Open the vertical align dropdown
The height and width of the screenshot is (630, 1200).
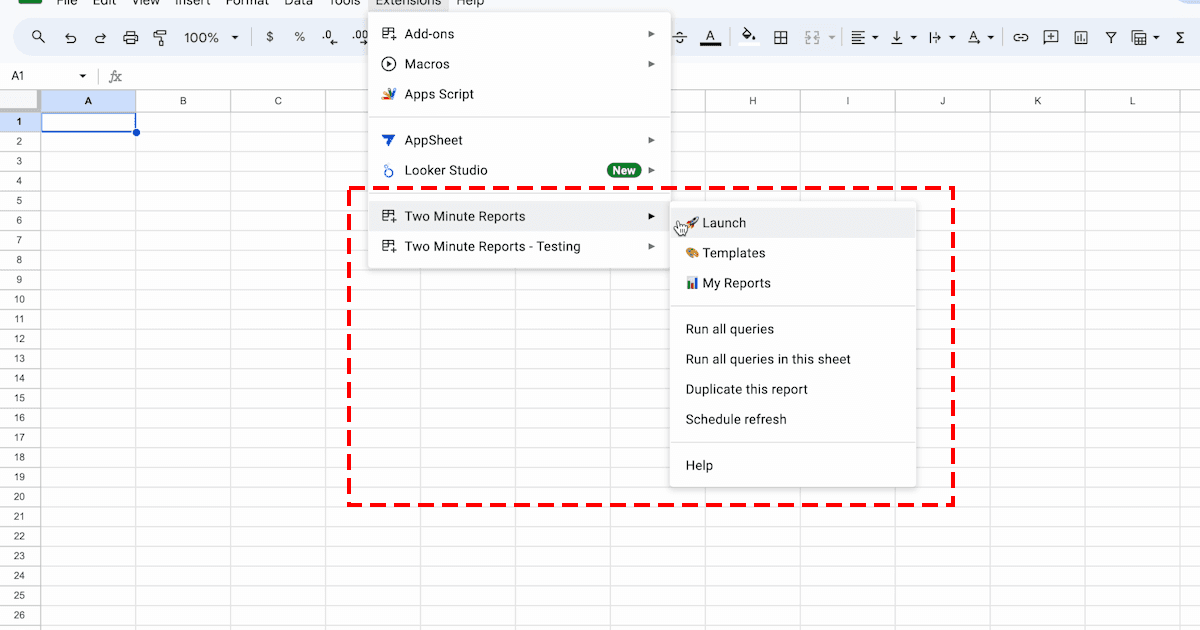point(903,37)
